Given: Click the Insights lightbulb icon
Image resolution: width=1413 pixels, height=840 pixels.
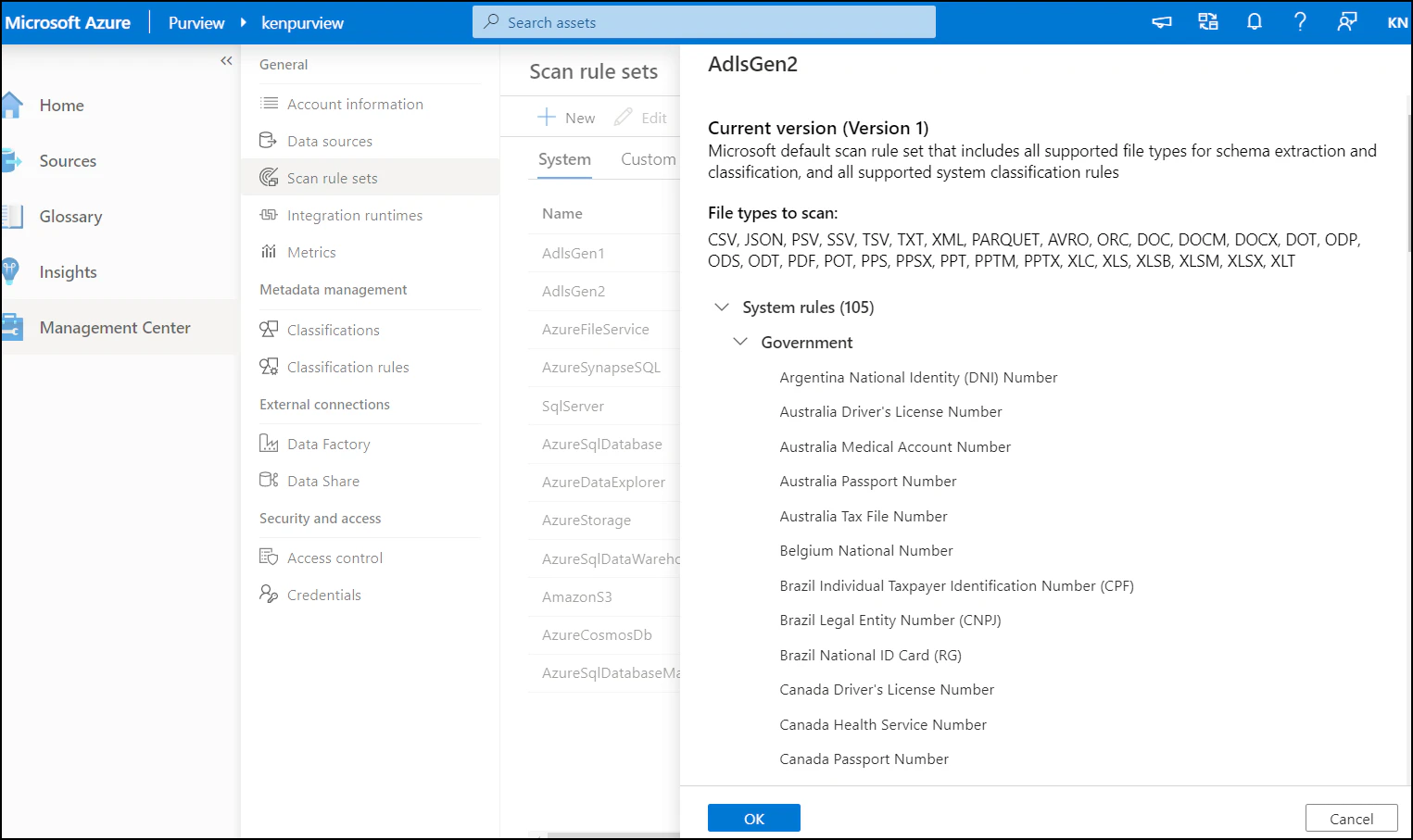Looking at the screenshot, I should 10,272.
